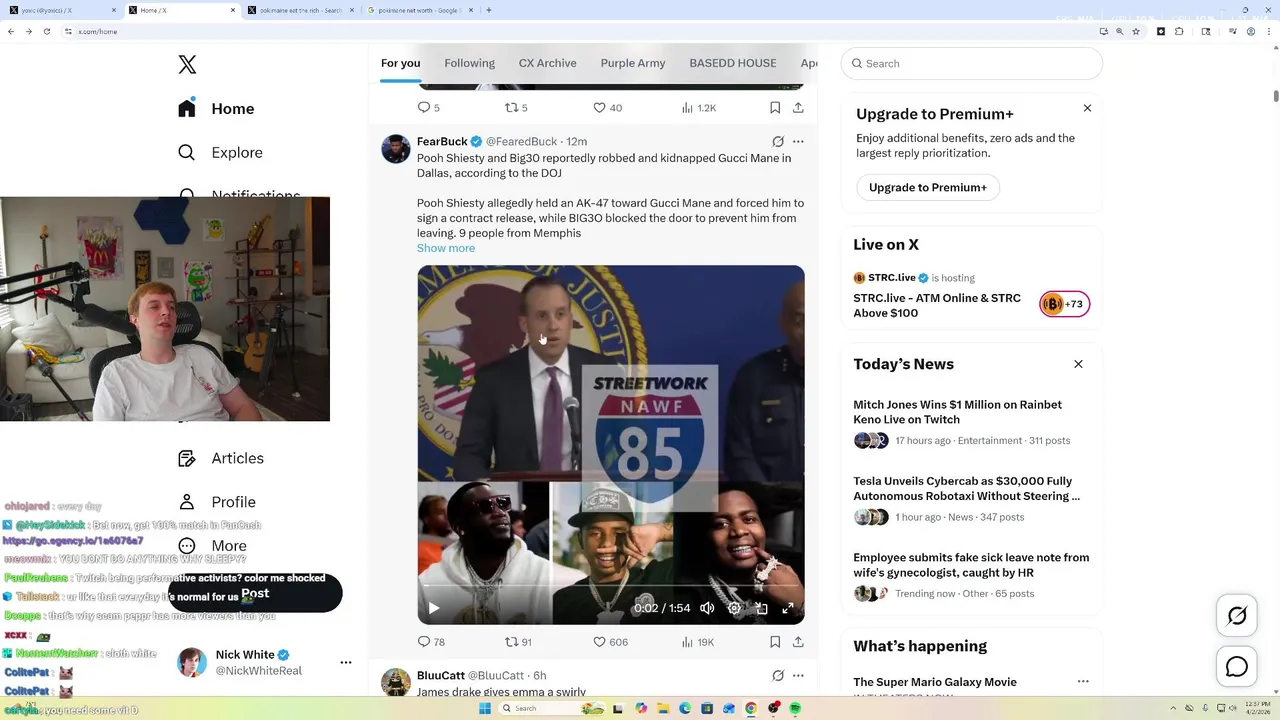Mute the video volume
1280x720 pixels.
707,608
